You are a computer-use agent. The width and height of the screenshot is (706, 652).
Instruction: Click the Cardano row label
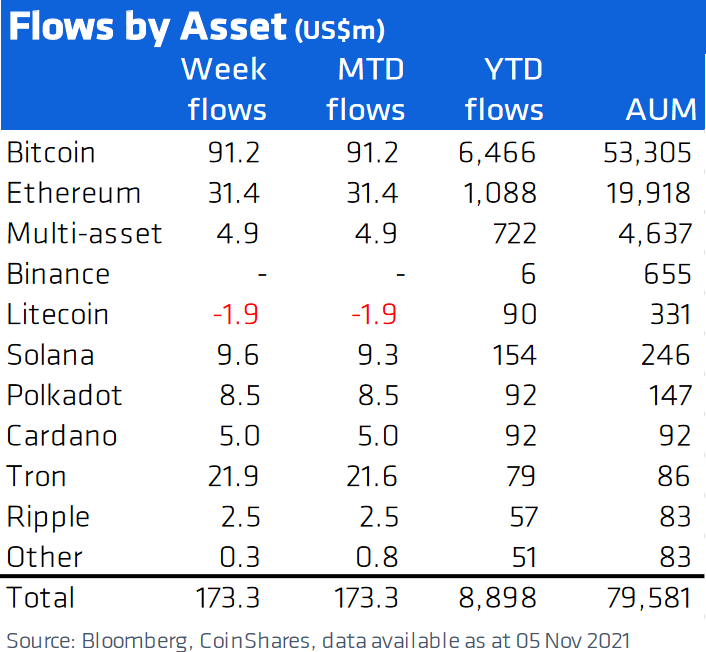point(62,436)
